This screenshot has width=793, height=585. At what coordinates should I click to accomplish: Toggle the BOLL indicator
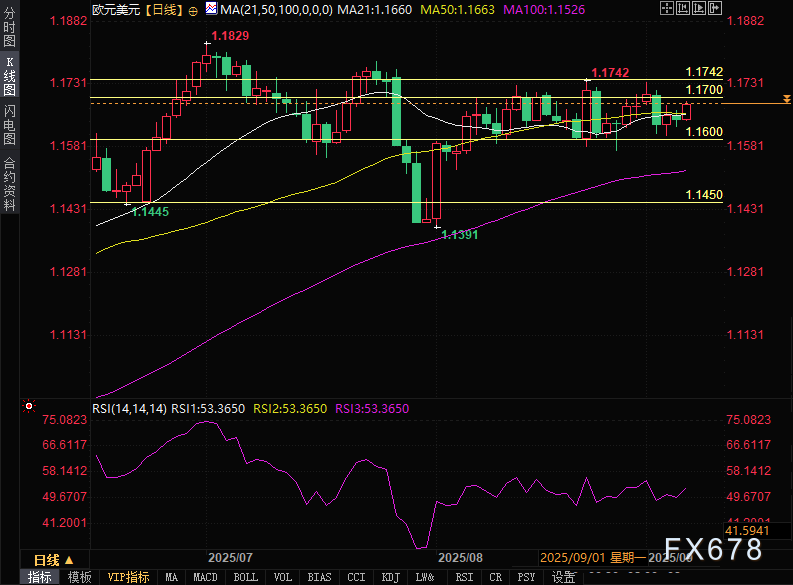tap(245, 577)
